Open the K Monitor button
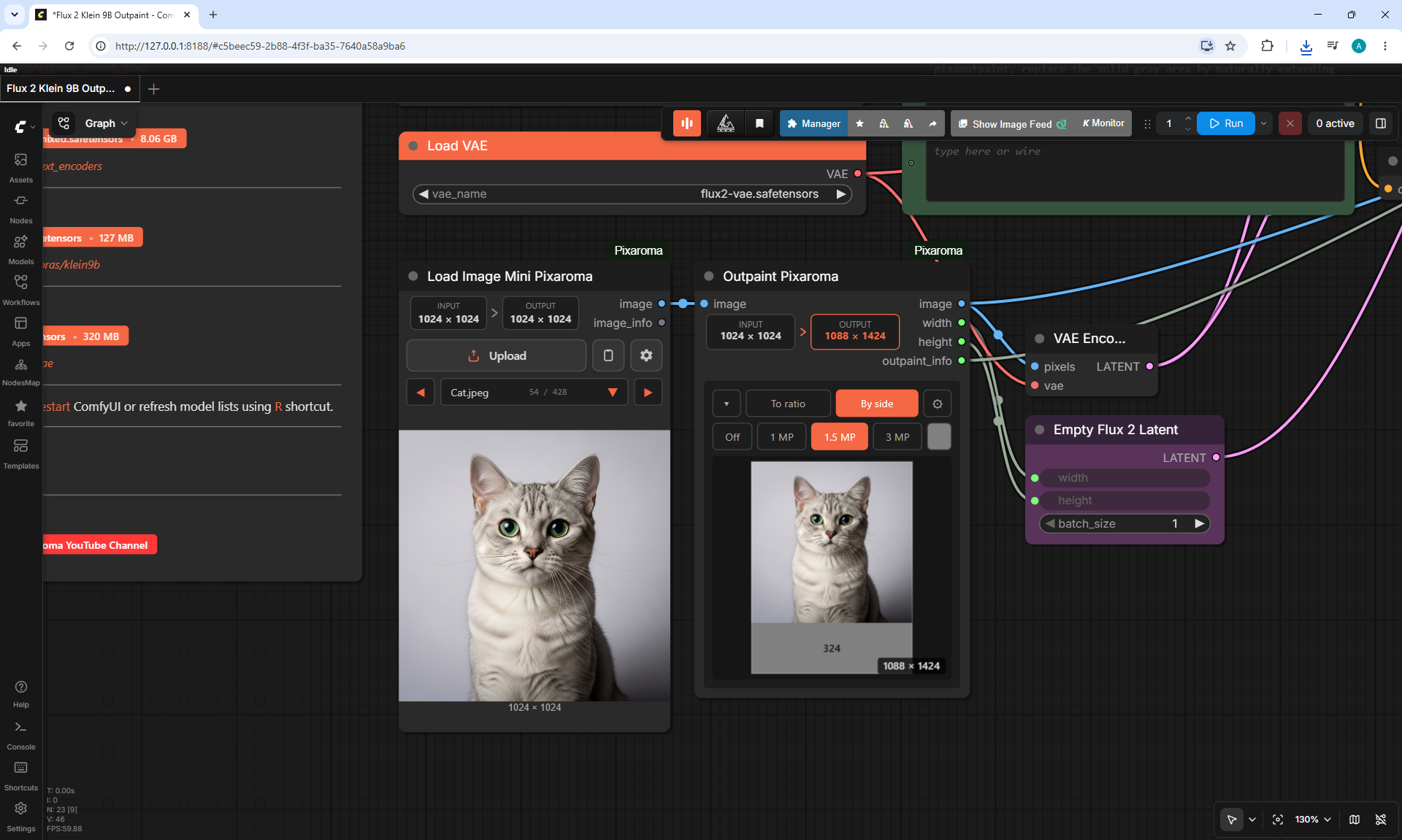 tap(1103, 123)
